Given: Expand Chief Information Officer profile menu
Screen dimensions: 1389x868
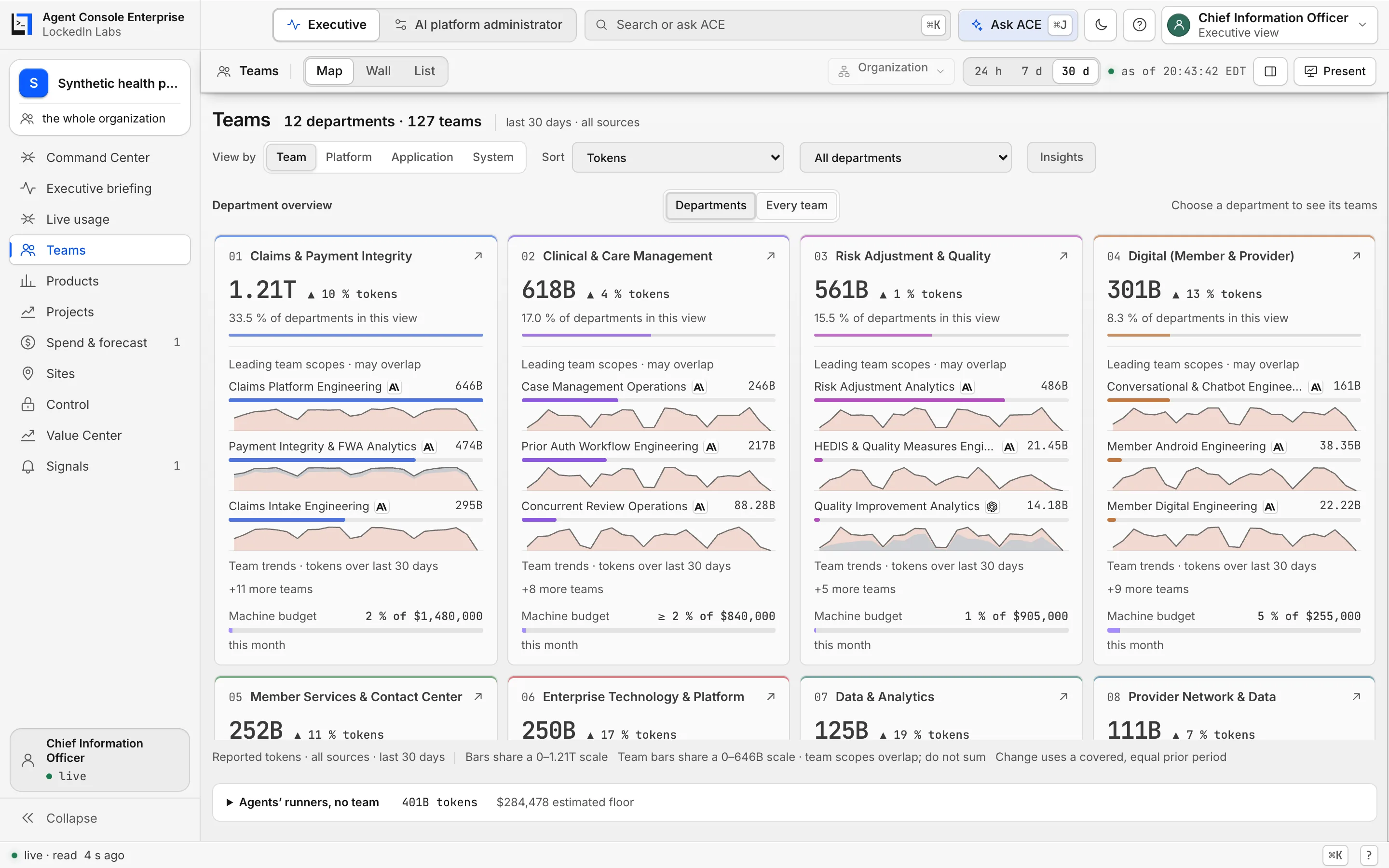Looking at the screenshot, I should [x=1269, y=25].
